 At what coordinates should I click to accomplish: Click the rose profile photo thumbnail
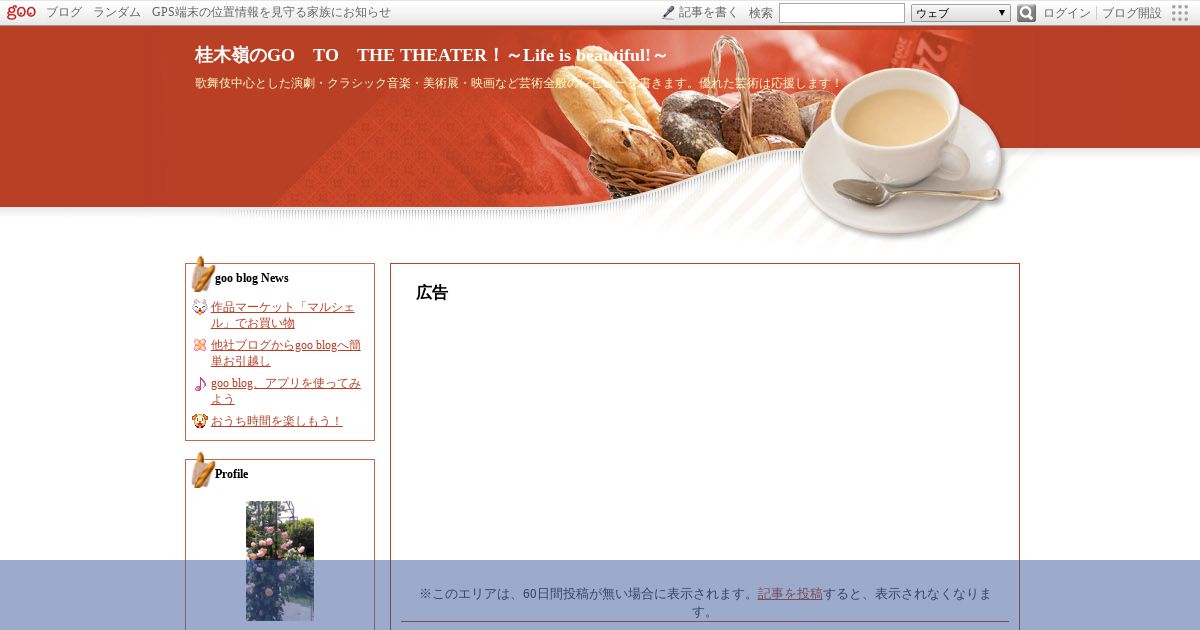[x=280, y=561]
